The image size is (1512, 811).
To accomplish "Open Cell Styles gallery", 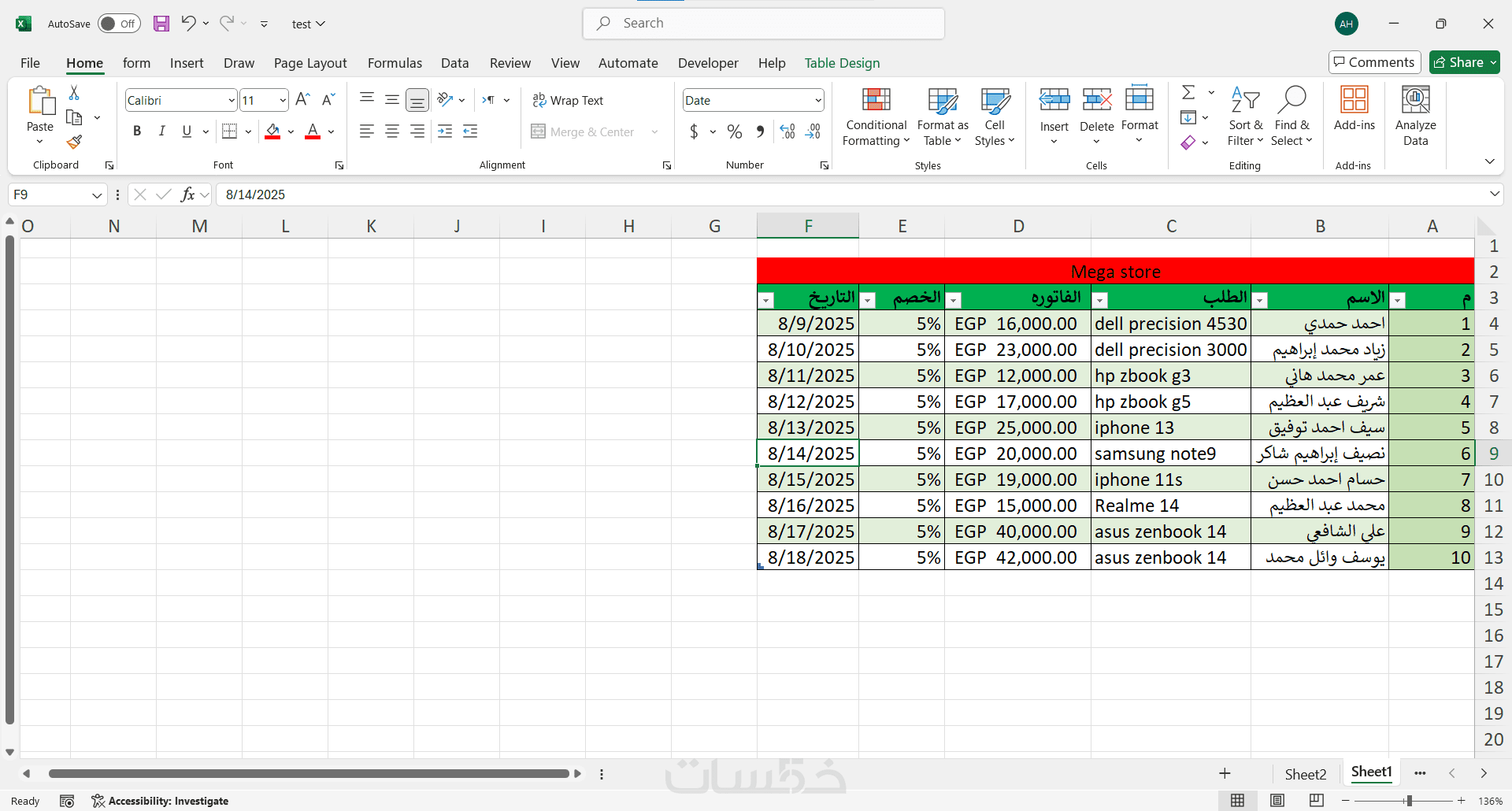I will pos(995,116).
